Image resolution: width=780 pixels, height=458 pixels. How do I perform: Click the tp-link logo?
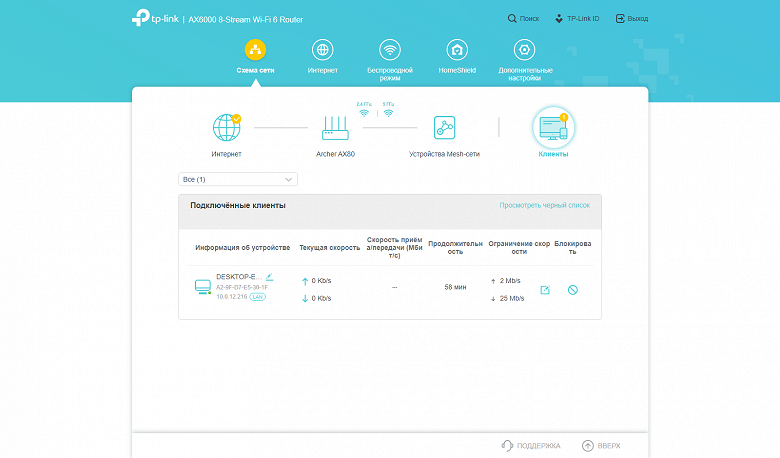[x=155, y=18]
